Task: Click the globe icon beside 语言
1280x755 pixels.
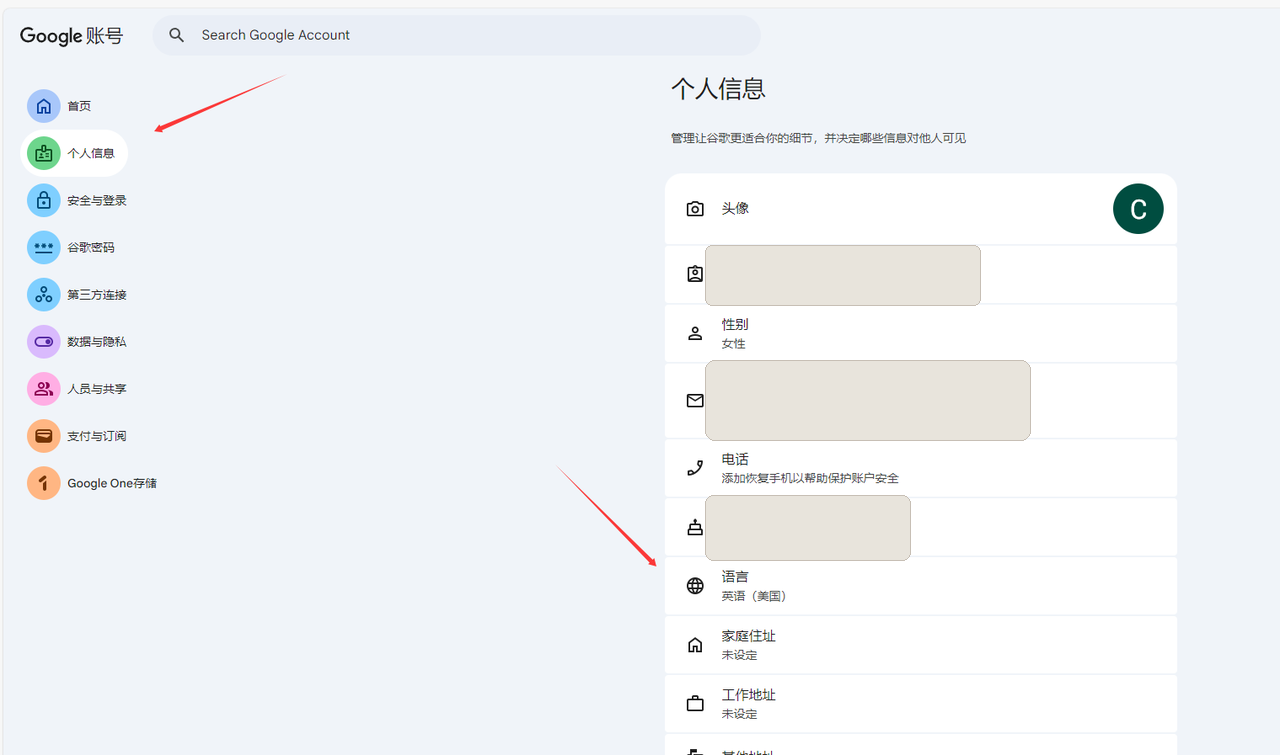Action: coord(695,586)
